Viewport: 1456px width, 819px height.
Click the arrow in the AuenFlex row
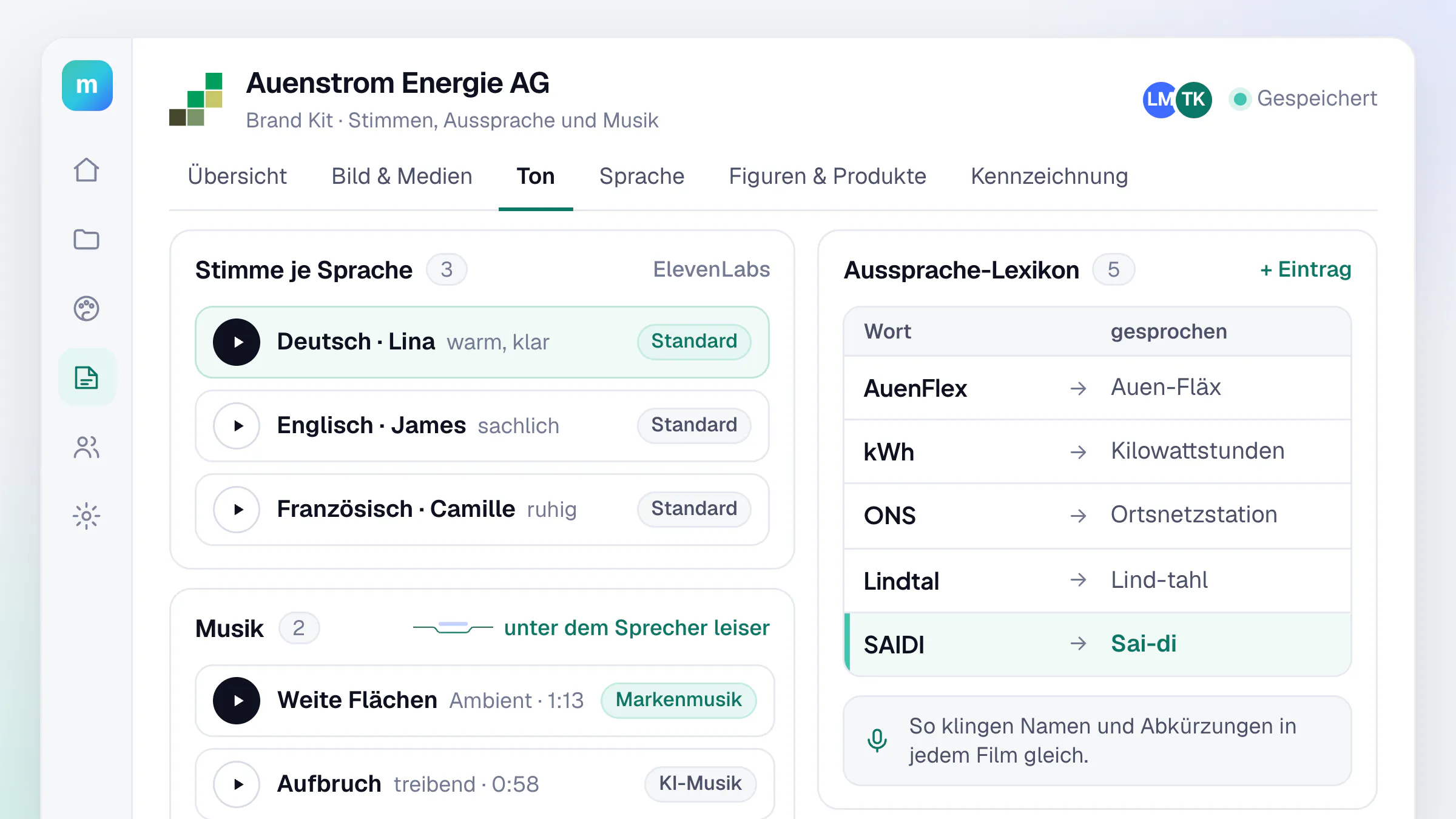pyautogui.click(x=1078, y=388)
